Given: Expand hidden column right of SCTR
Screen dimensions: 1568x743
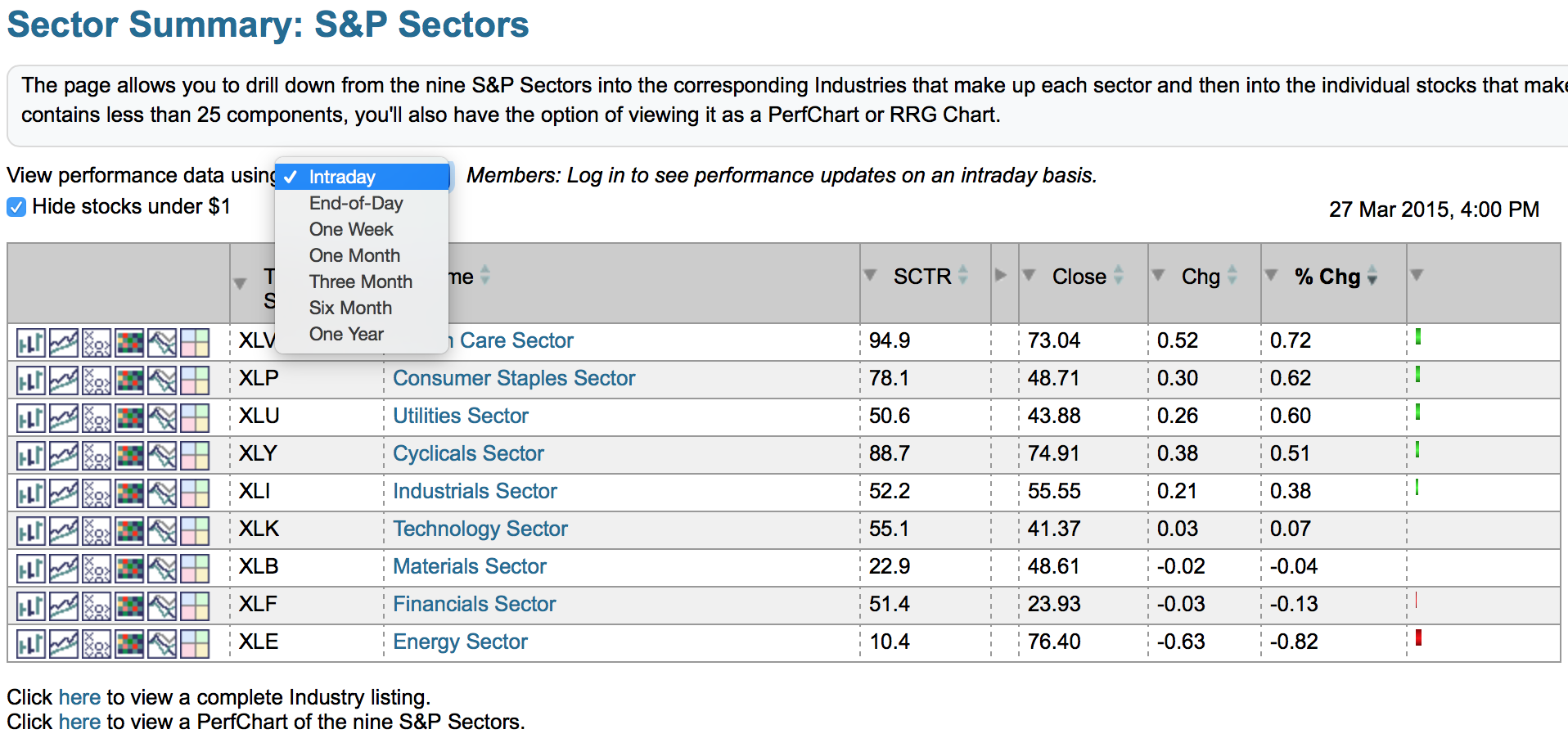Looking at the screenshot, I should [x=1000, y=275].
